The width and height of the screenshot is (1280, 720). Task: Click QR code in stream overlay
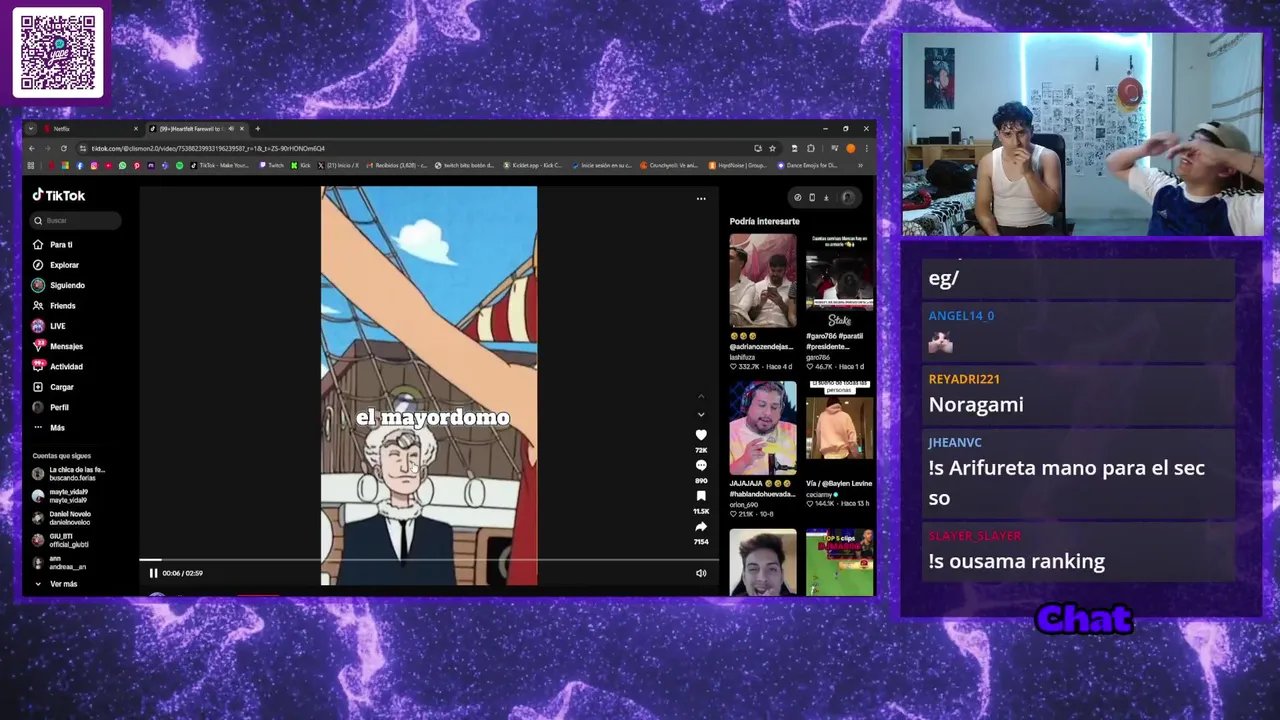[x=58, y=53]
